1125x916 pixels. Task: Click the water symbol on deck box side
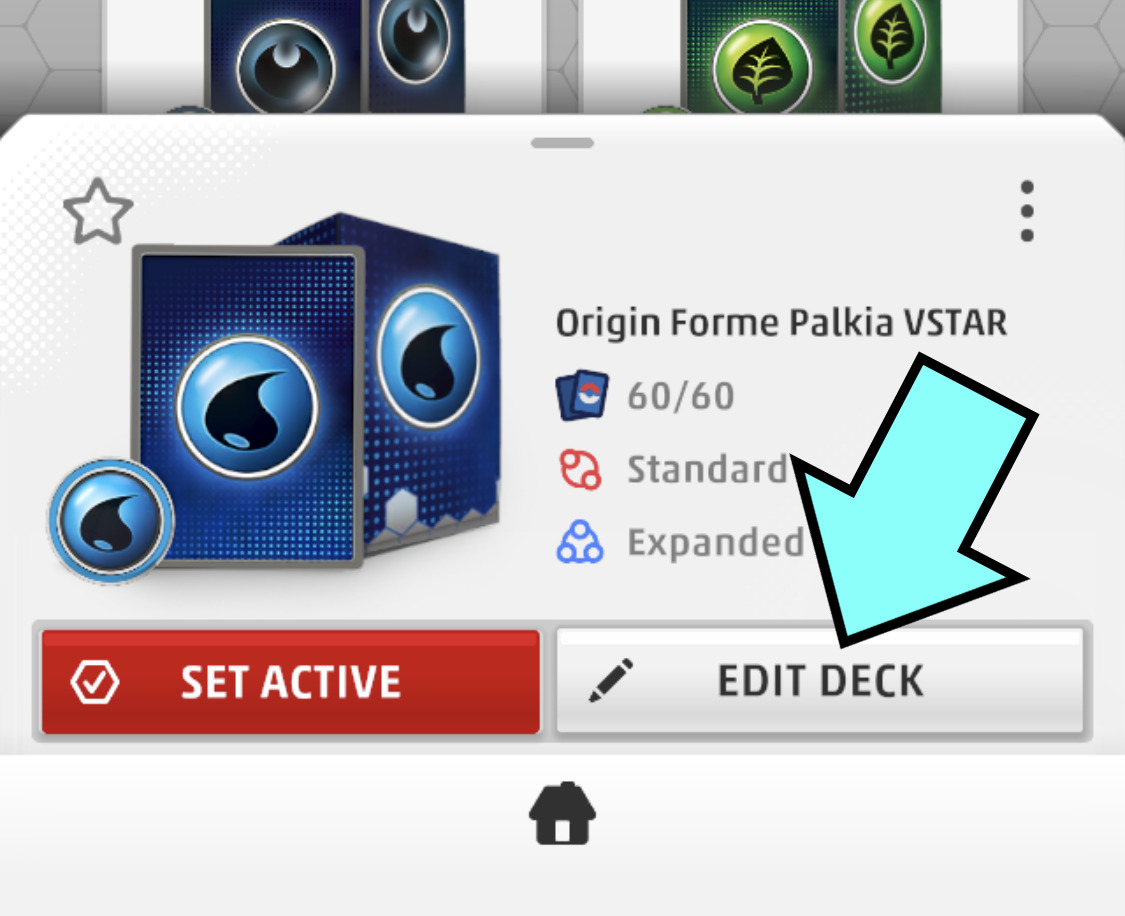[x=428, y=357]
